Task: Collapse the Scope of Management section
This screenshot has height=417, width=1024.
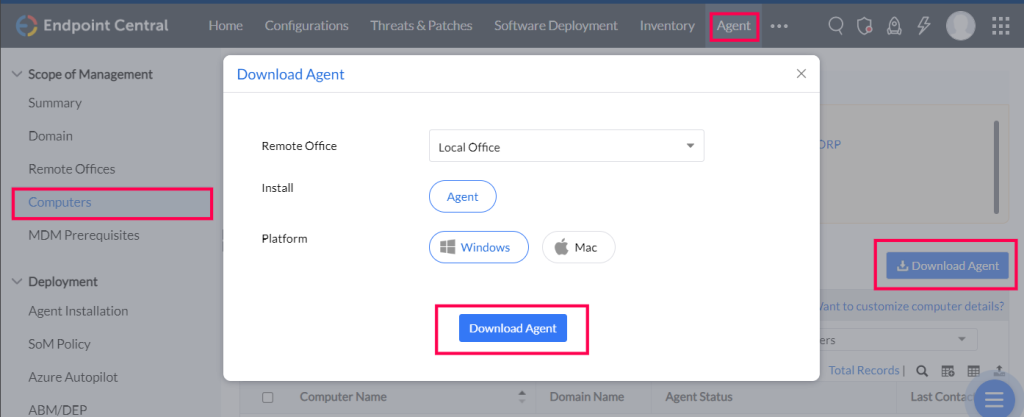Action: click(16, 74)
